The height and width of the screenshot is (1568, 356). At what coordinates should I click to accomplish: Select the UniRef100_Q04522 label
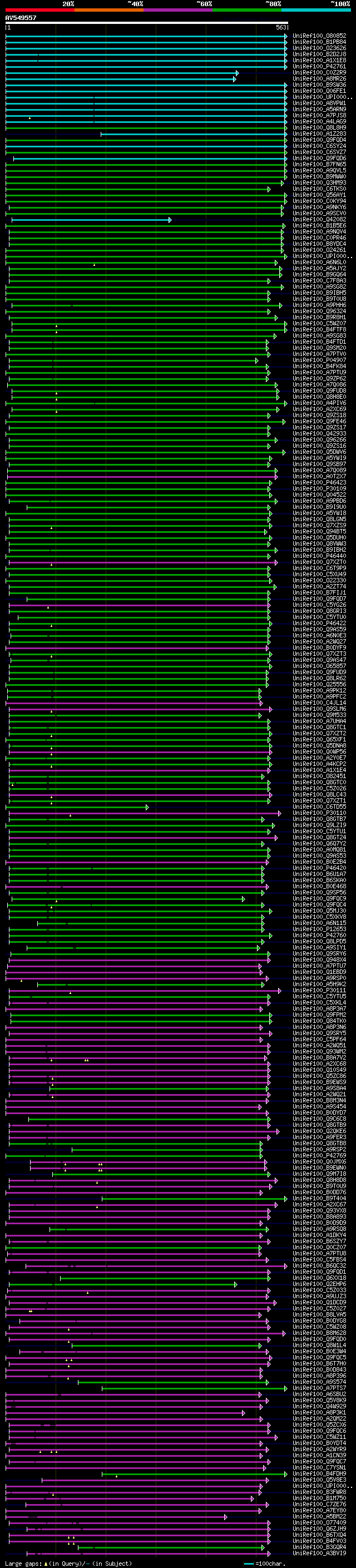pos(319,495)
